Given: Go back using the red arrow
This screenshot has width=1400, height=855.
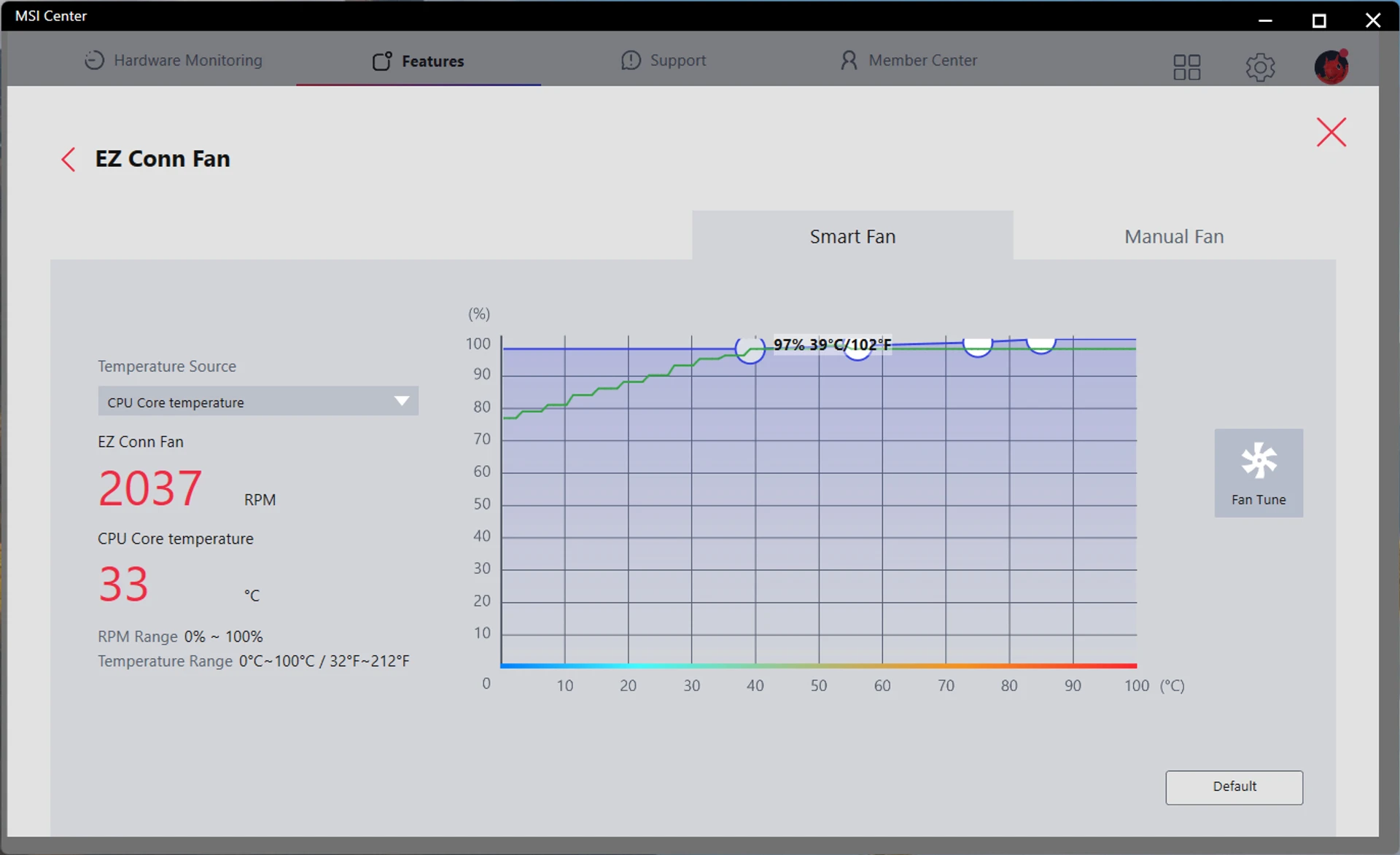Looking at the screenshot, I should click(x=69, y=159).
